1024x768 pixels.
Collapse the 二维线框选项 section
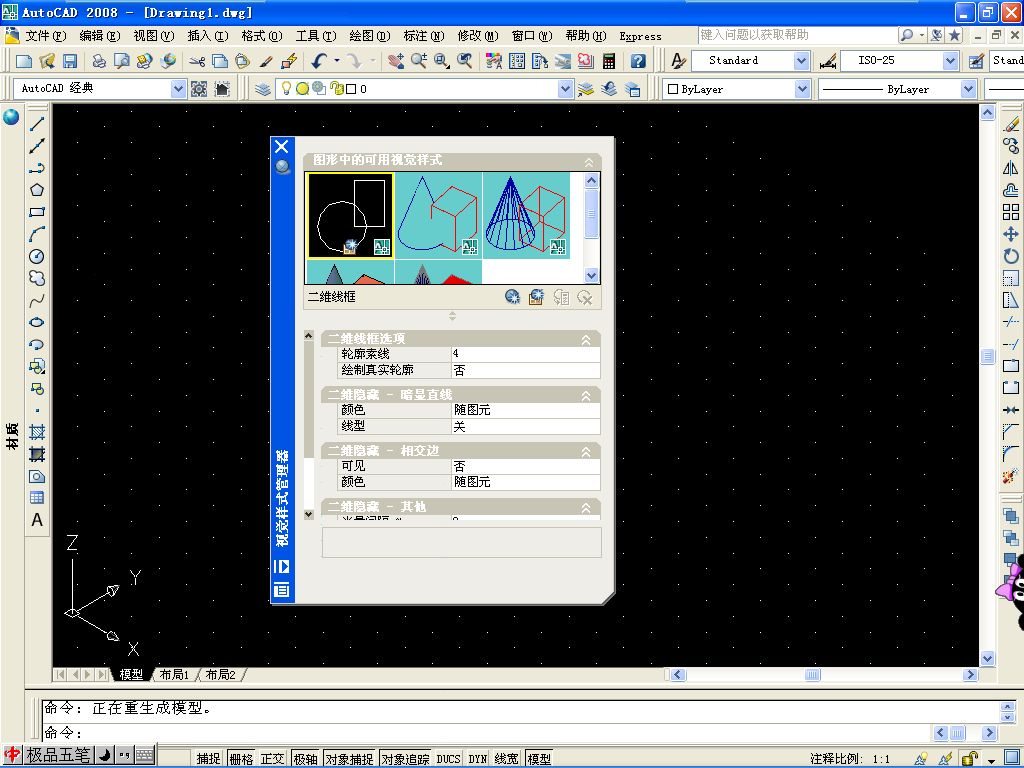(586, 340)
